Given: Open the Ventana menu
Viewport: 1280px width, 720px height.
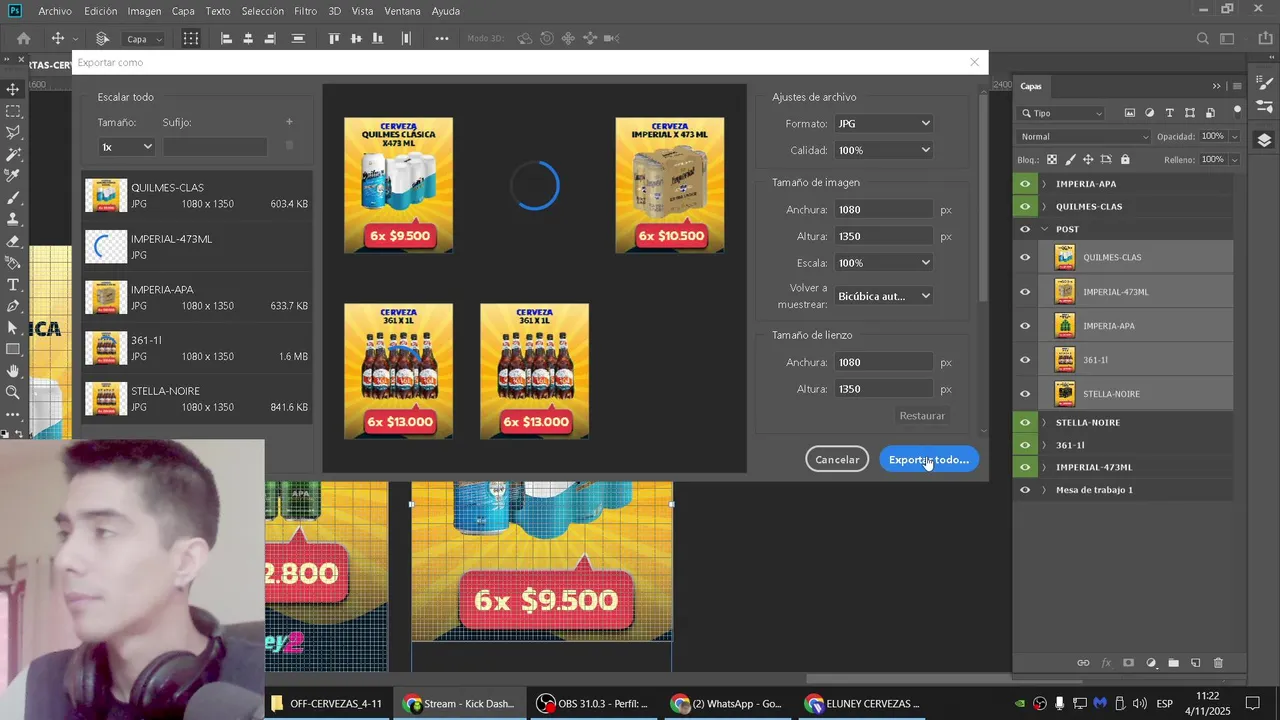Looking at the screenshot, I should (402, 11).
